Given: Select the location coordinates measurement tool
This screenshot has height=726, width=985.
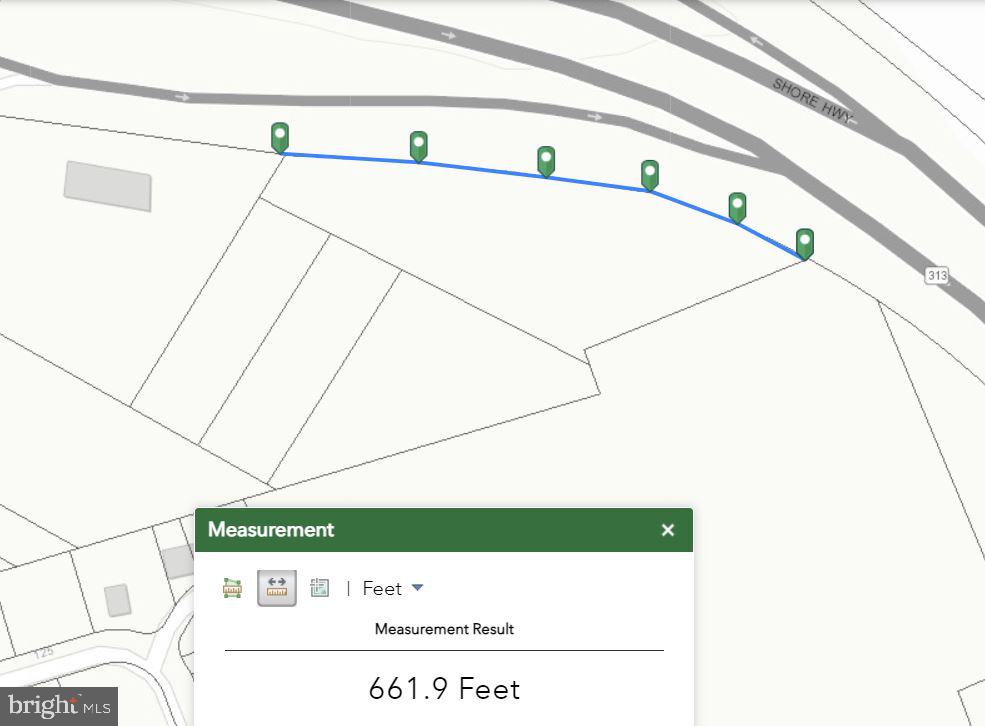Looking at the screenshot, I should point(320,588).
